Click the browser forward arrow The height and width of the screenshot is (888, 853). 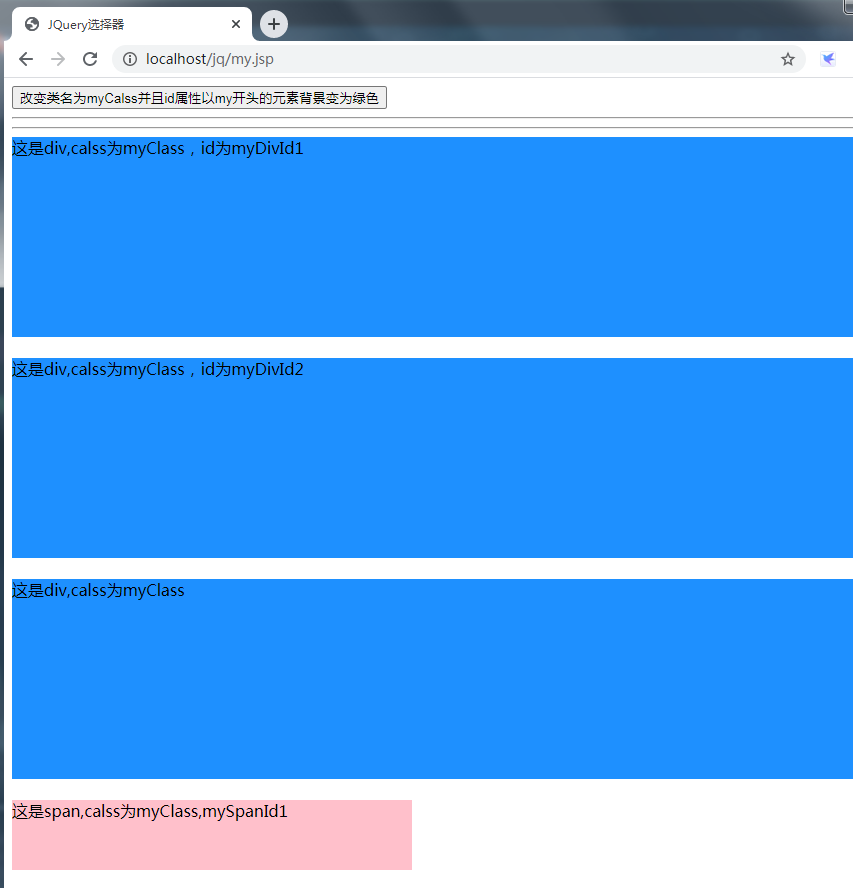(58, 59)
